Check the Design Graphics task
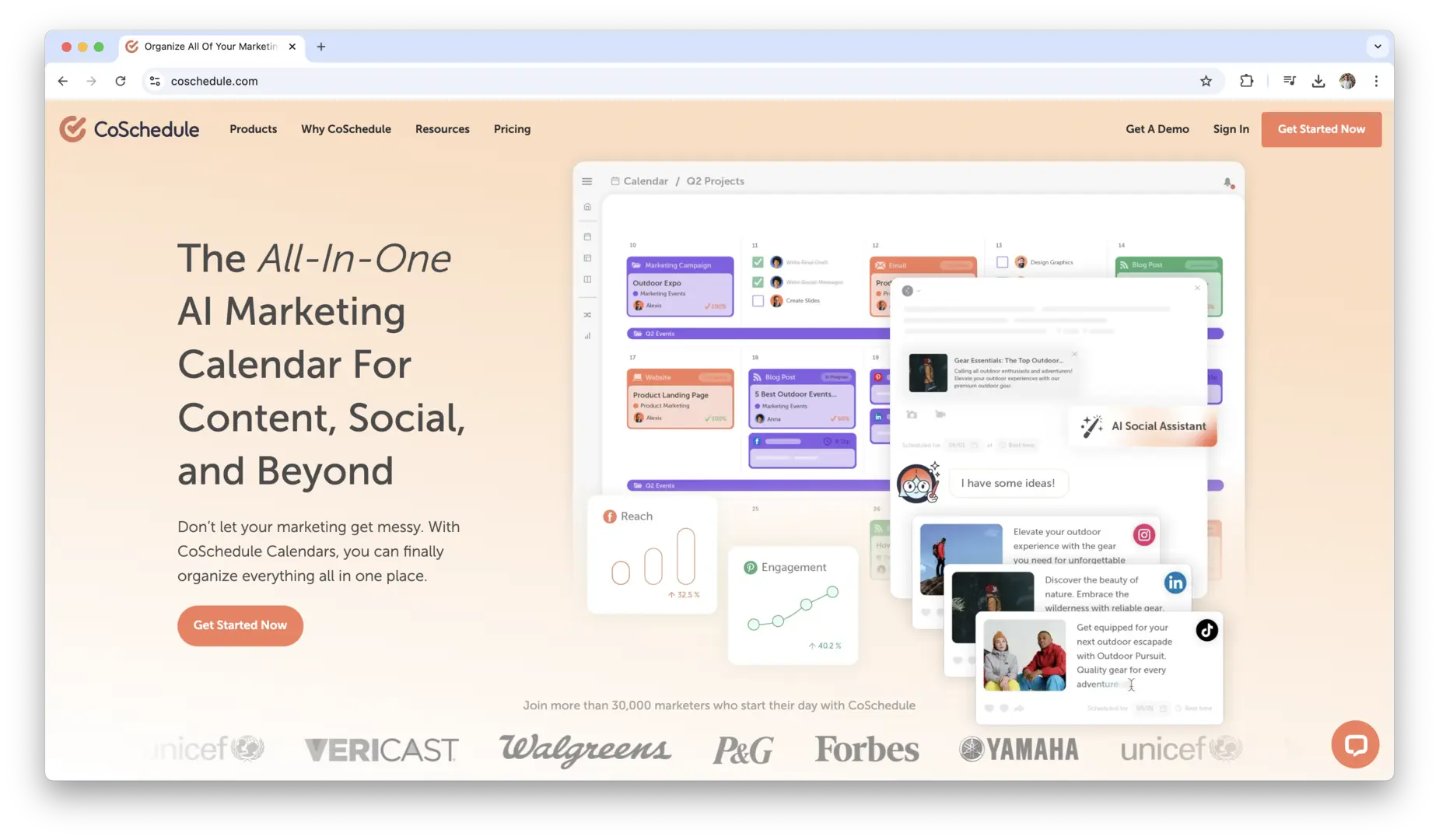 (x=1003, y=262)
